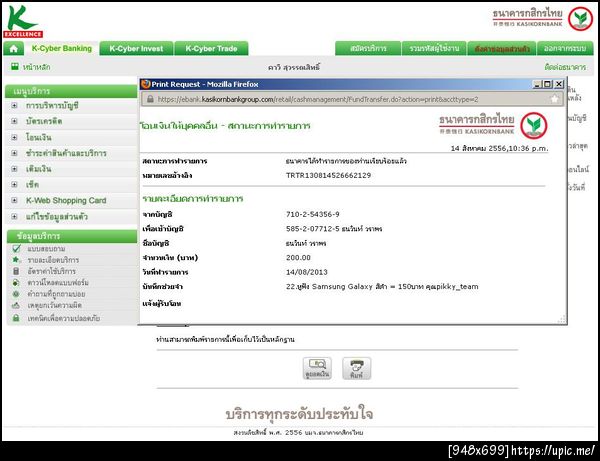Expand the การบริหารบัญชี menu
Image resolution: width=600 pixels, height=461 pixels.
tap(15, 106)
